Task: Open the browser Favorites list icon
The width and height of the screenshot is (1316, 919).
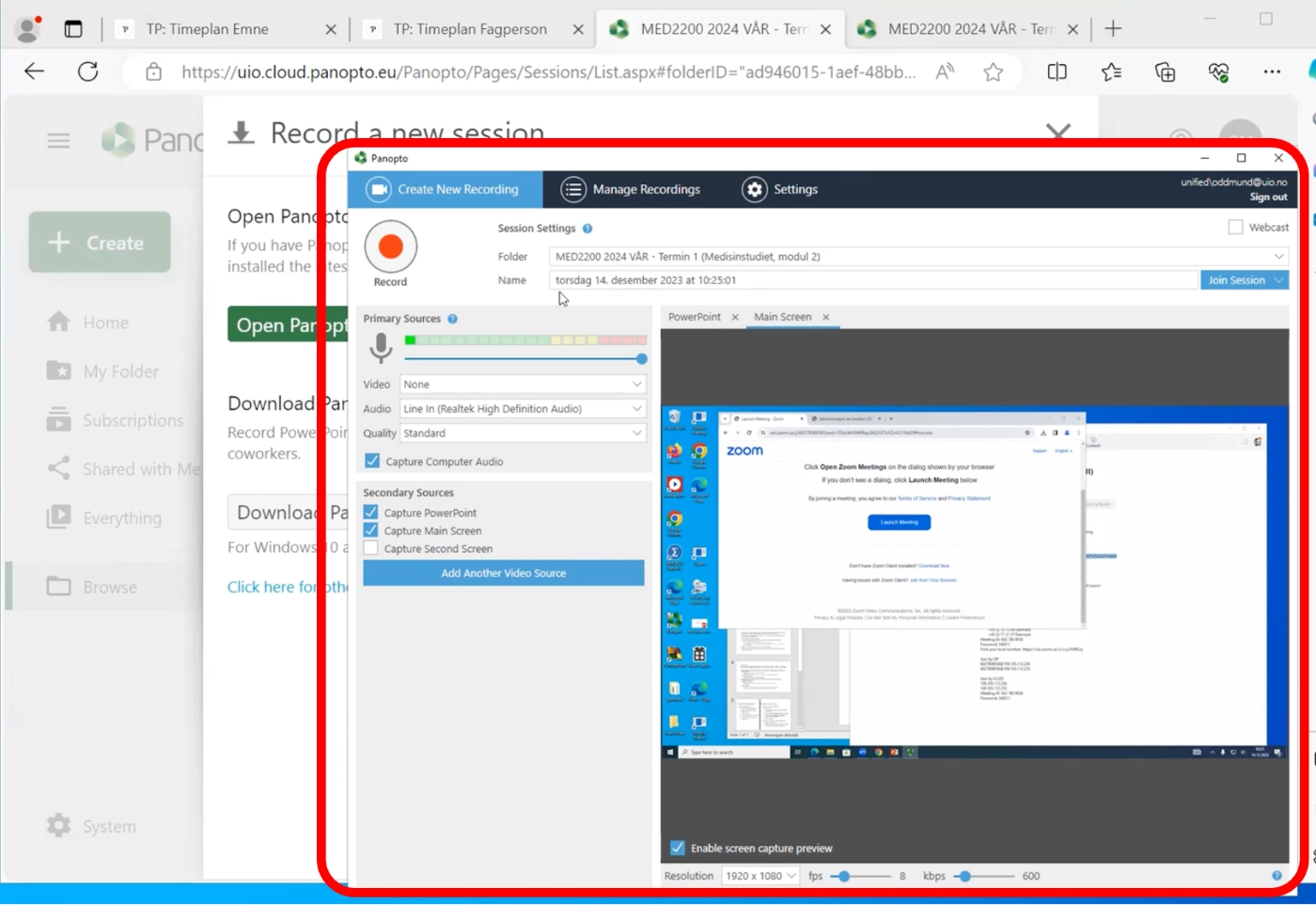Action: [x=1111, y=72]
